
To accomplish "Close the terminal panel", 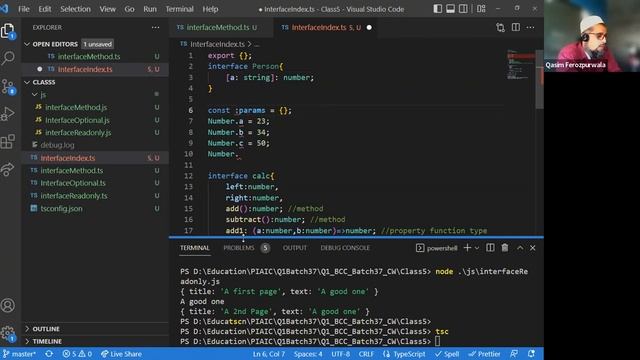I will (533, 248).
